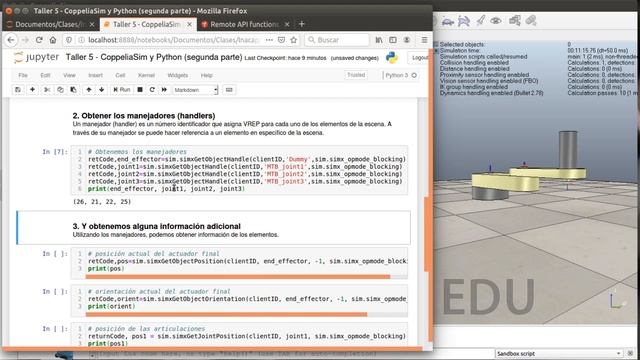Open the View menu in Jupyter
The height and width of the screenshot is (360, 640).
(69, 75)
